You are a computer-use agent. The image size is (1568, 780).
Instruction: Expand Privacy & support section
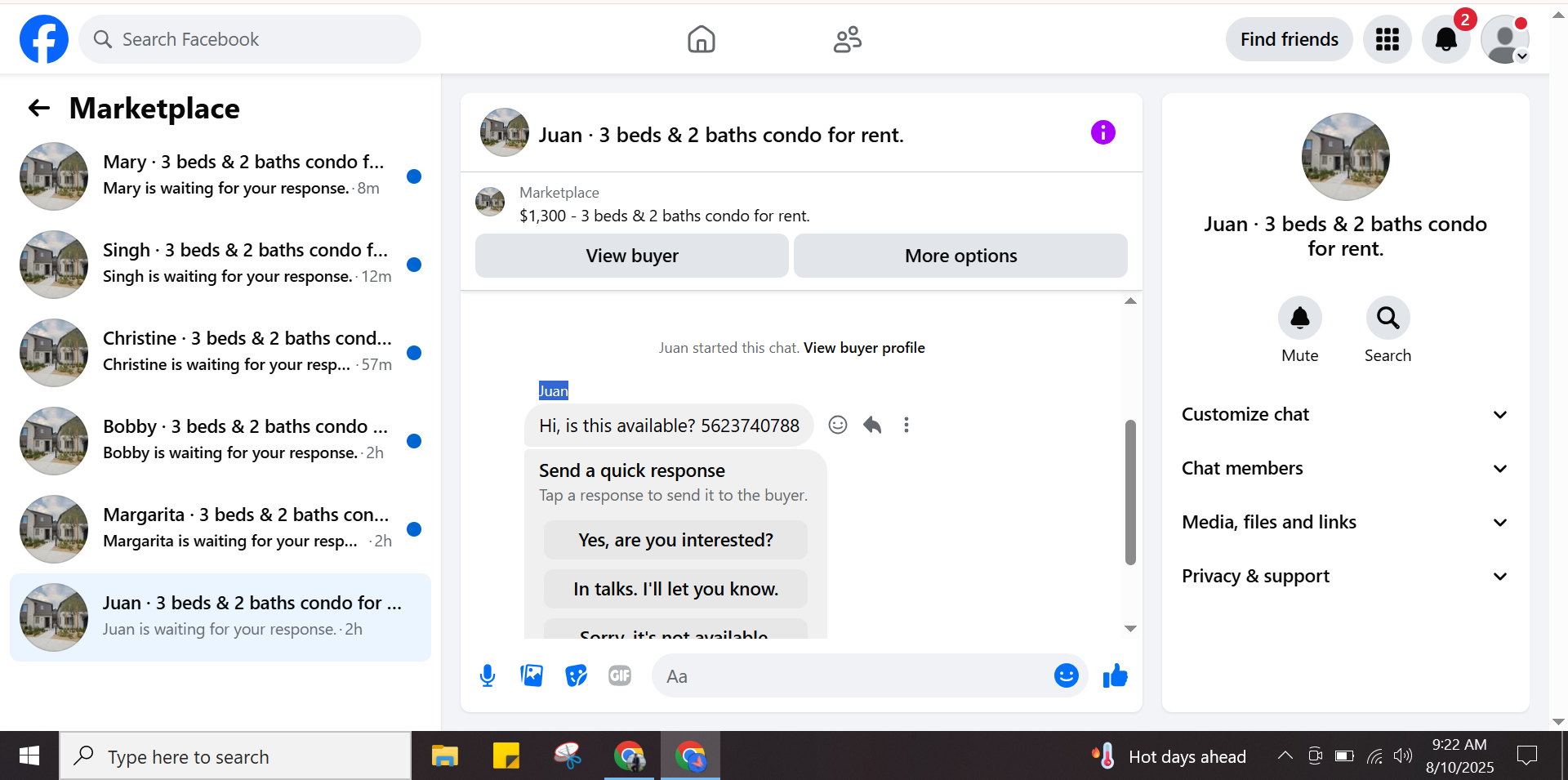click(1345, 576)
